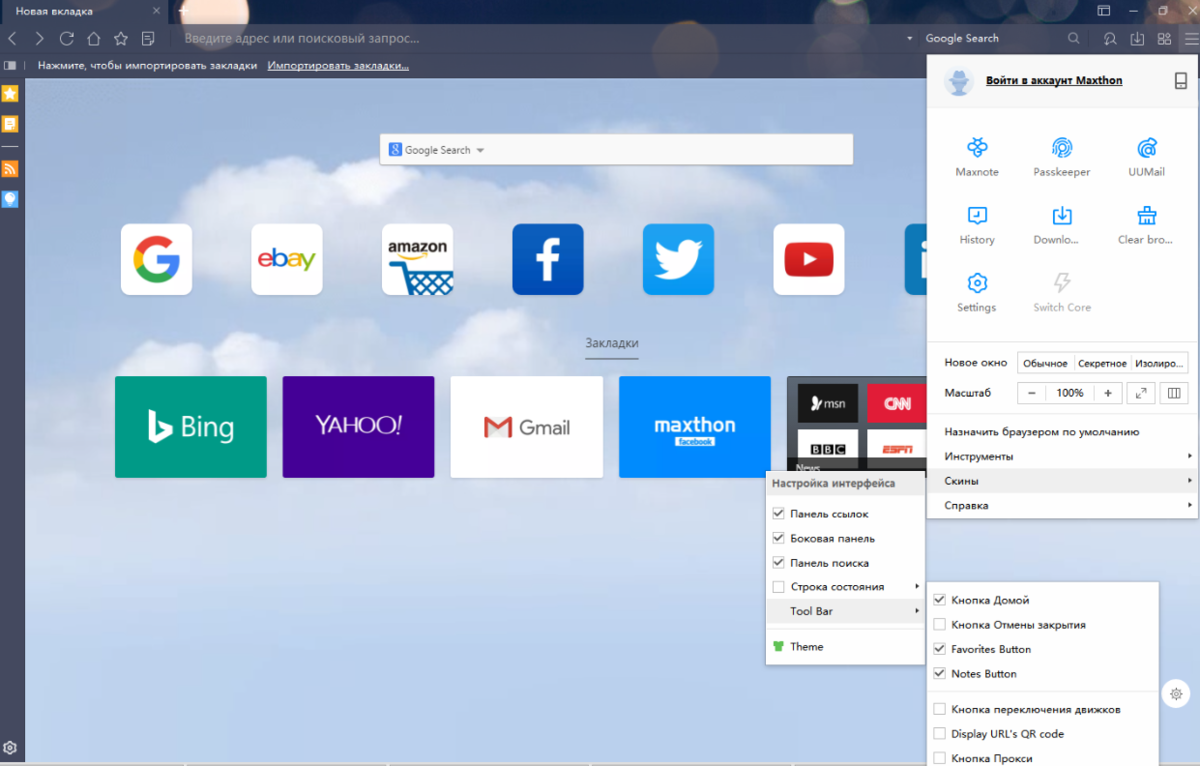Open the Google quick-access tile
This screenshot has height=766, width=1200.
pyautogui.click(x=156, y=259)
